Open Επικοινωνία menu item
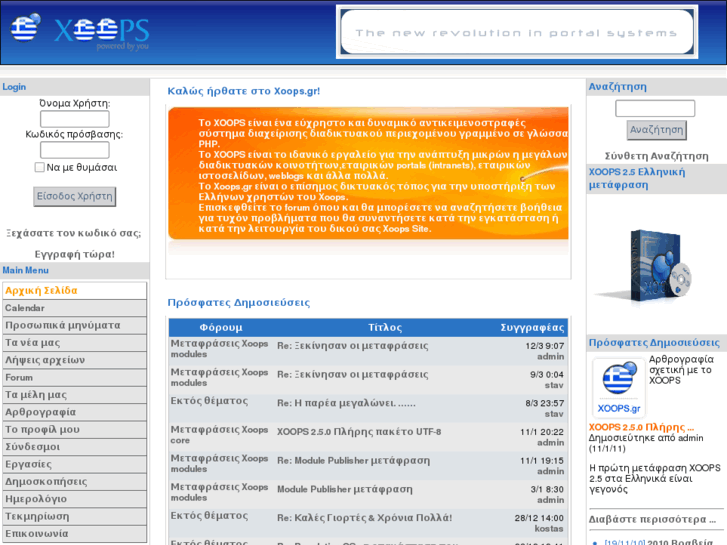This screenshot has height=545, width=727. (74, 534)
